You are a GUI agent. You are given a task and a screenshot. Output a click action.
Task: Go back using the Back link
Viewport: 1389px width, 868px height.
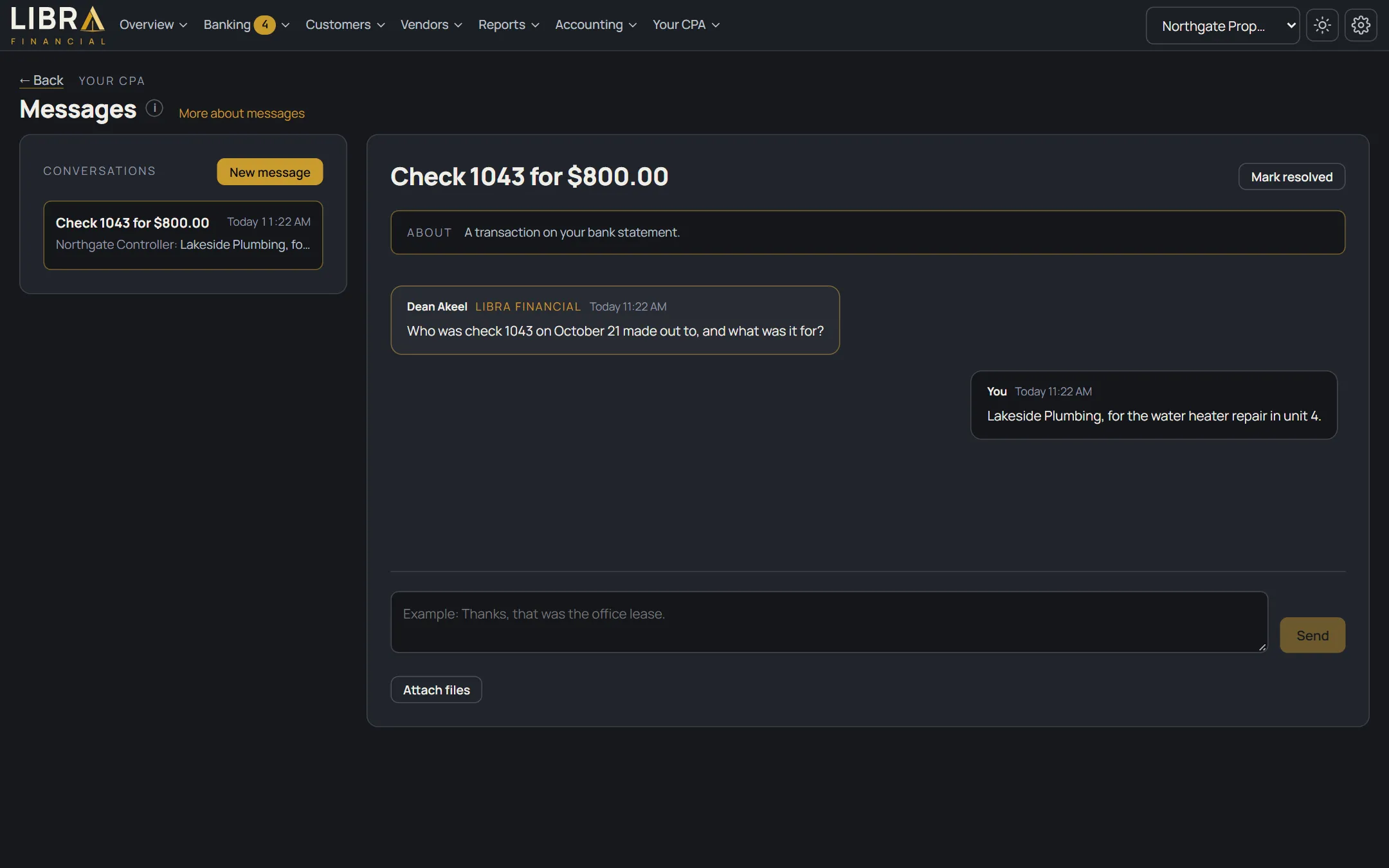coord(42,80)
